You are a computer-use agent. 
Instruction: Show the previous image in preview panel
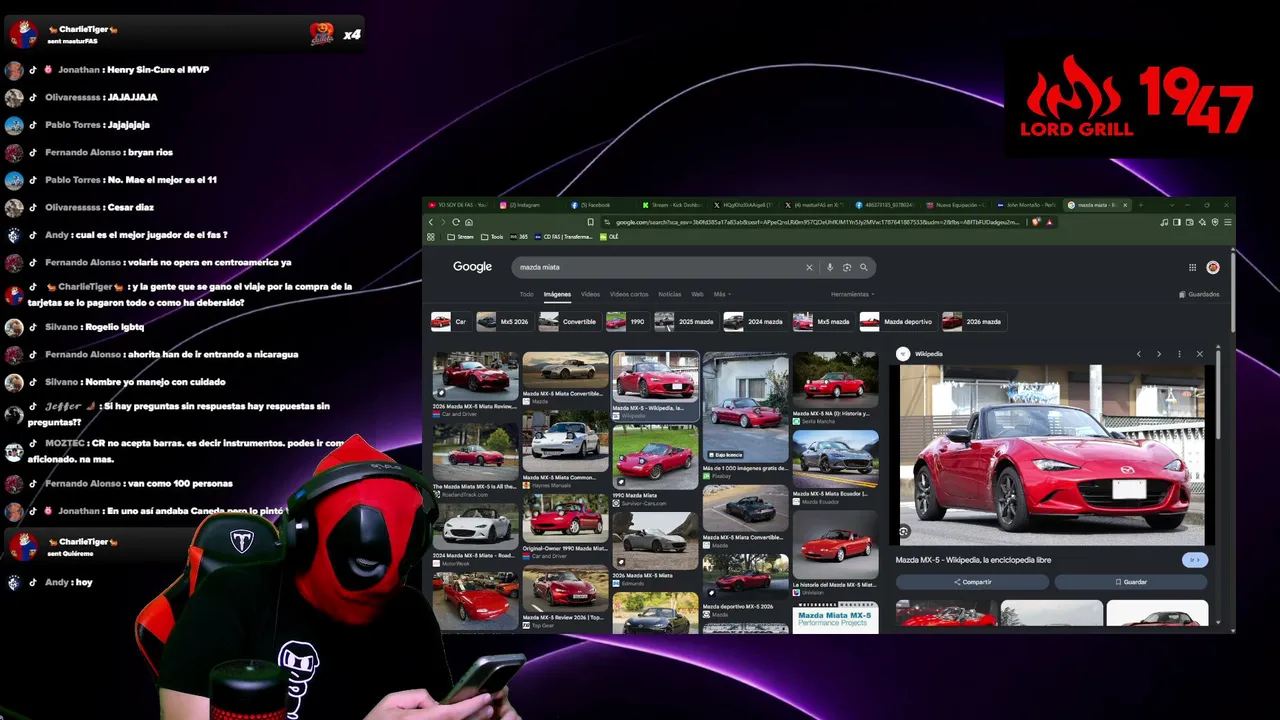click(x=1138, y=354)
